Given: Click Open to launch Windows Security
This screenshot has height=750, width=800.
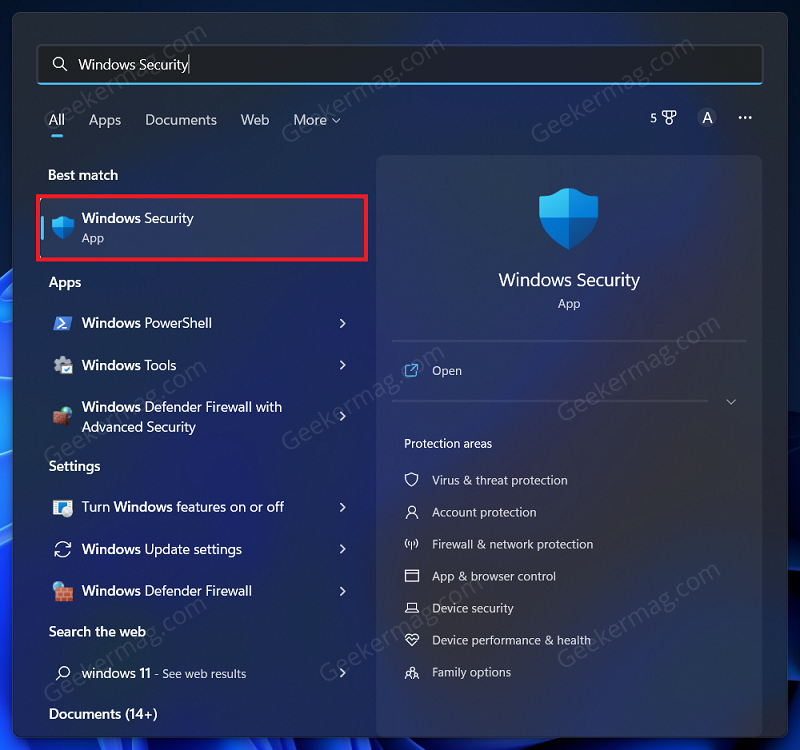Looking at the screenshot, I should pos(447,371).
